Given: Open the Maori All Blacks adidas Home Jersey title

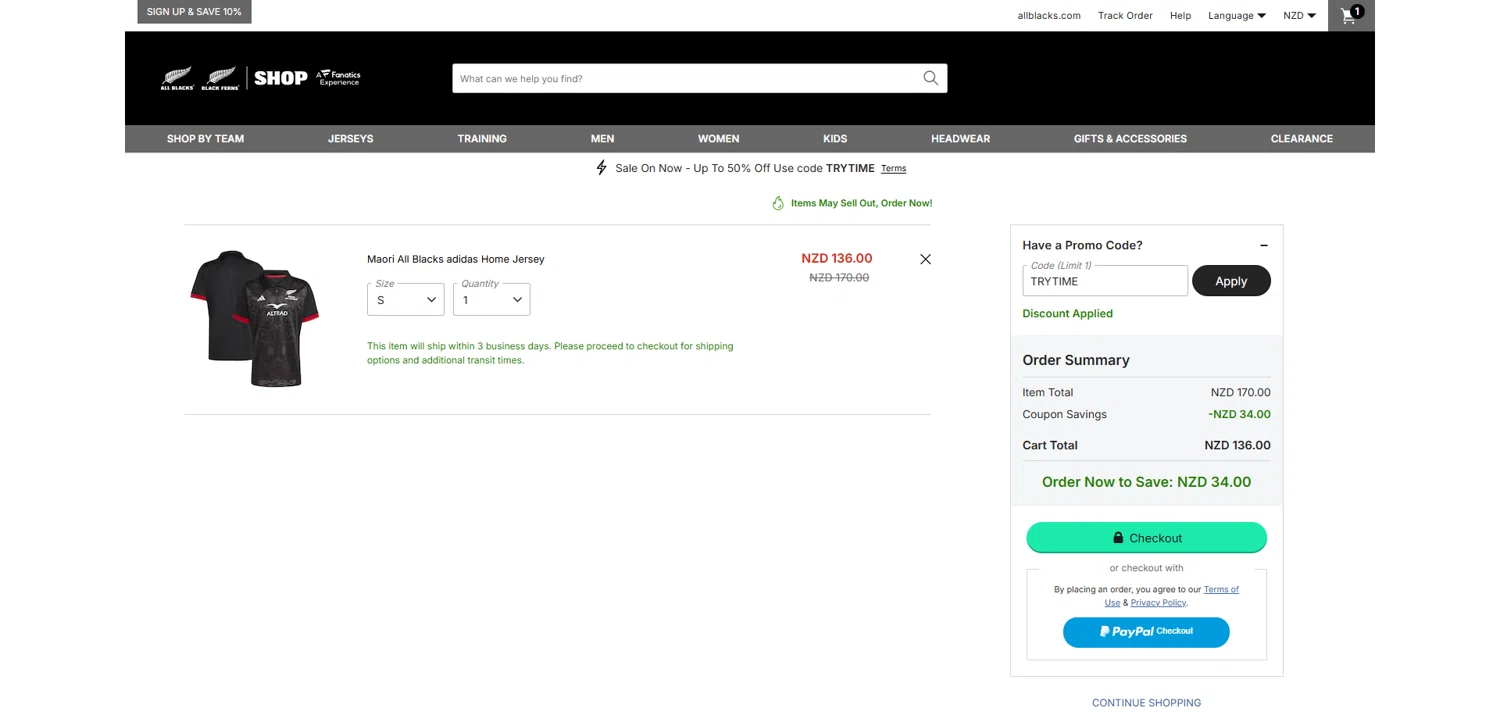Looking at the screenshot, I should pos(456,259).
